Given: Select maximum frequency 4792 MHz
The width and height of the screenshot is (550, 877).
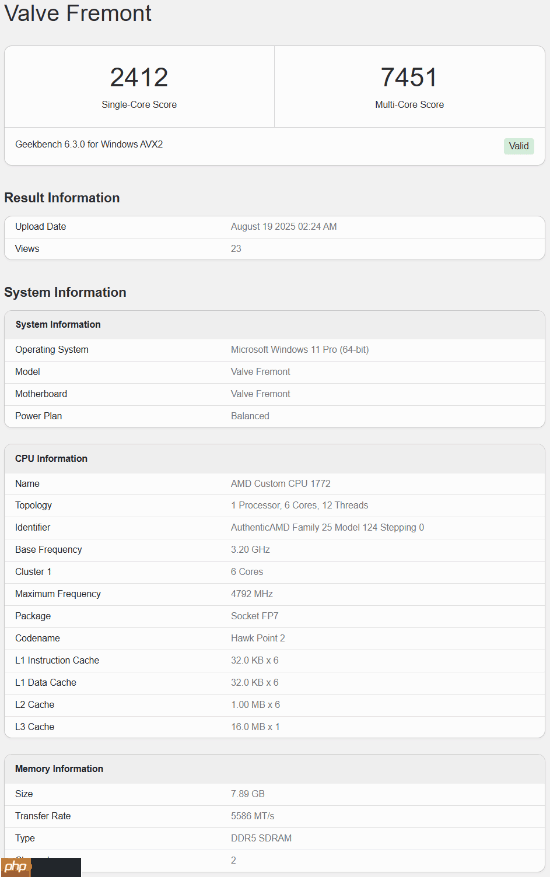Looking at the screenshot, I should (252, 594).
